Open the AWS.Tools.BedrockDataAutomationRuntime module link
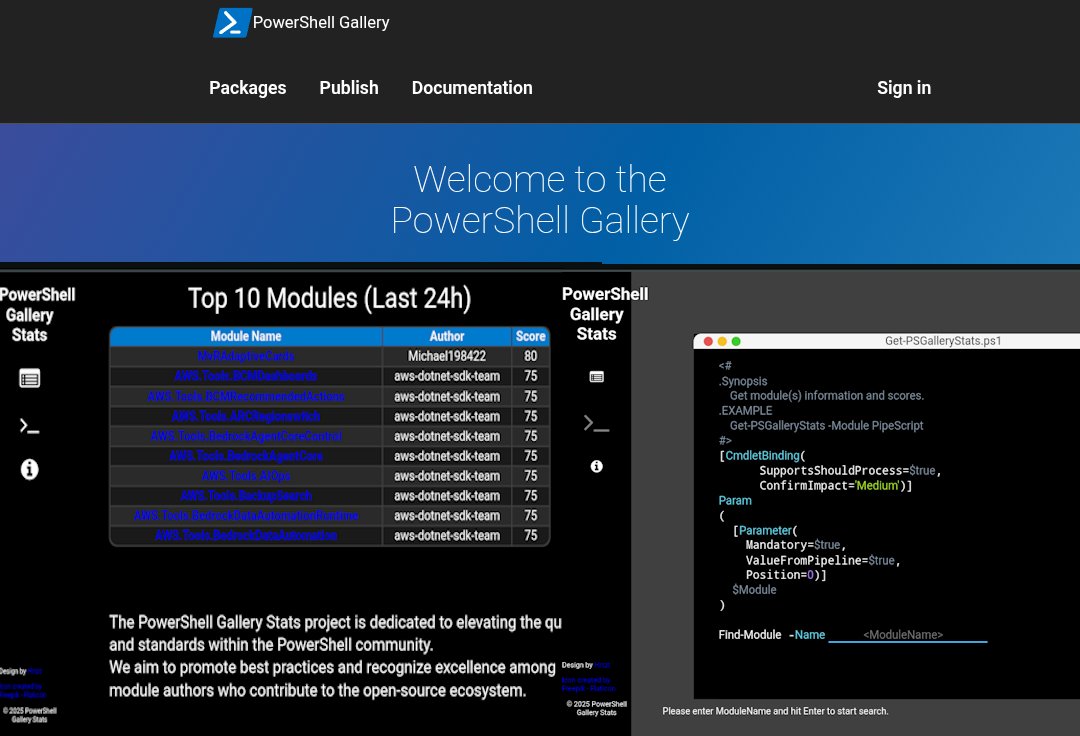Image resolution: width=1080 pixels, height=736 pixels. click(x=246, y=516)
